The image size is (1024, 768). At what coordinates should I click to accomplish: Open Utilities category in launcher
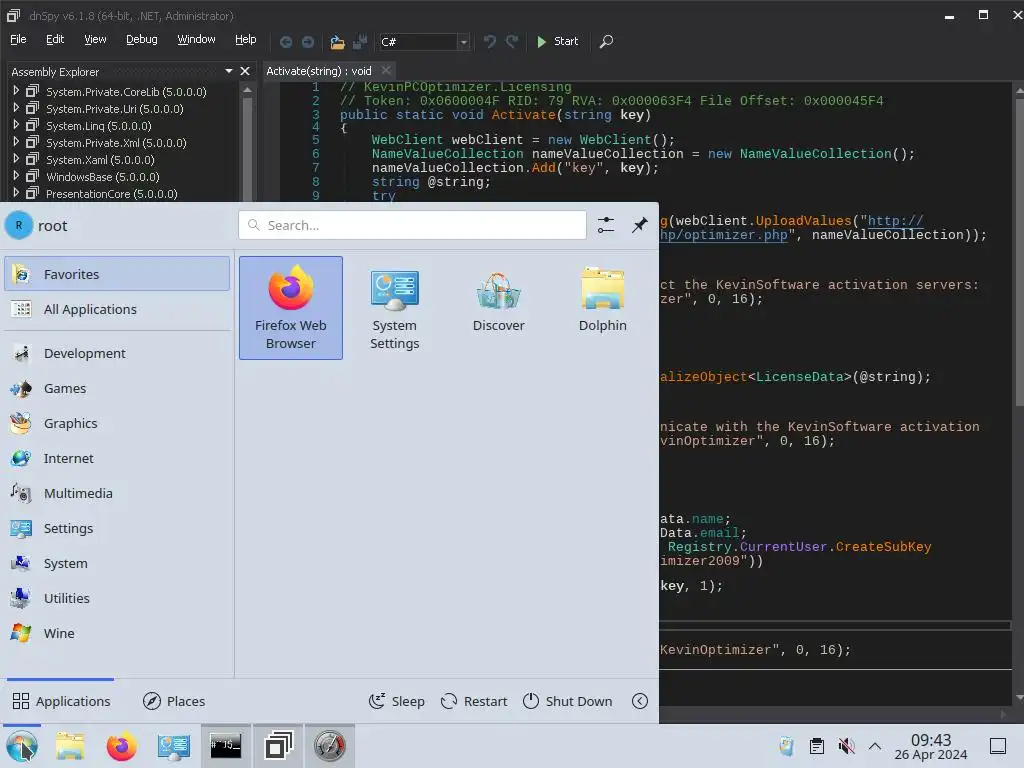tap(117, 598)
